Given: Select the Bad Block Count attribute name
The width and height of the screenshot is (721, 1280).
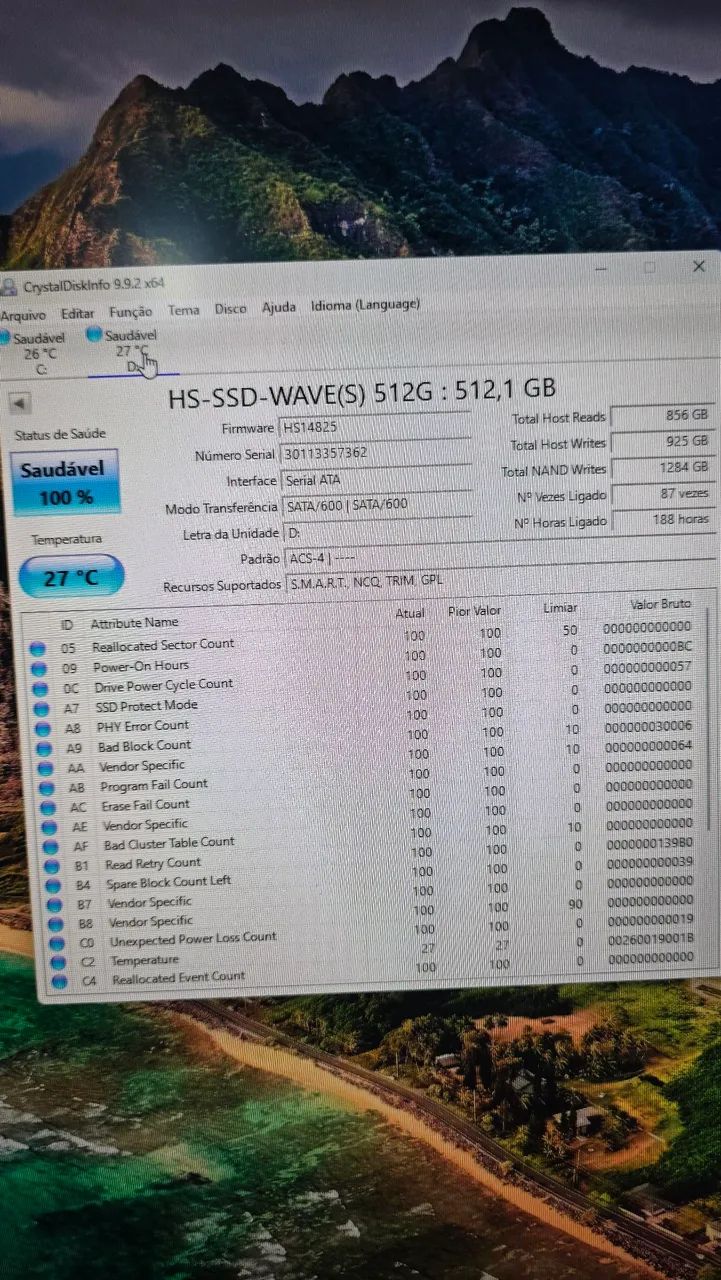Looking at the screenshot, I should (145, 746).
